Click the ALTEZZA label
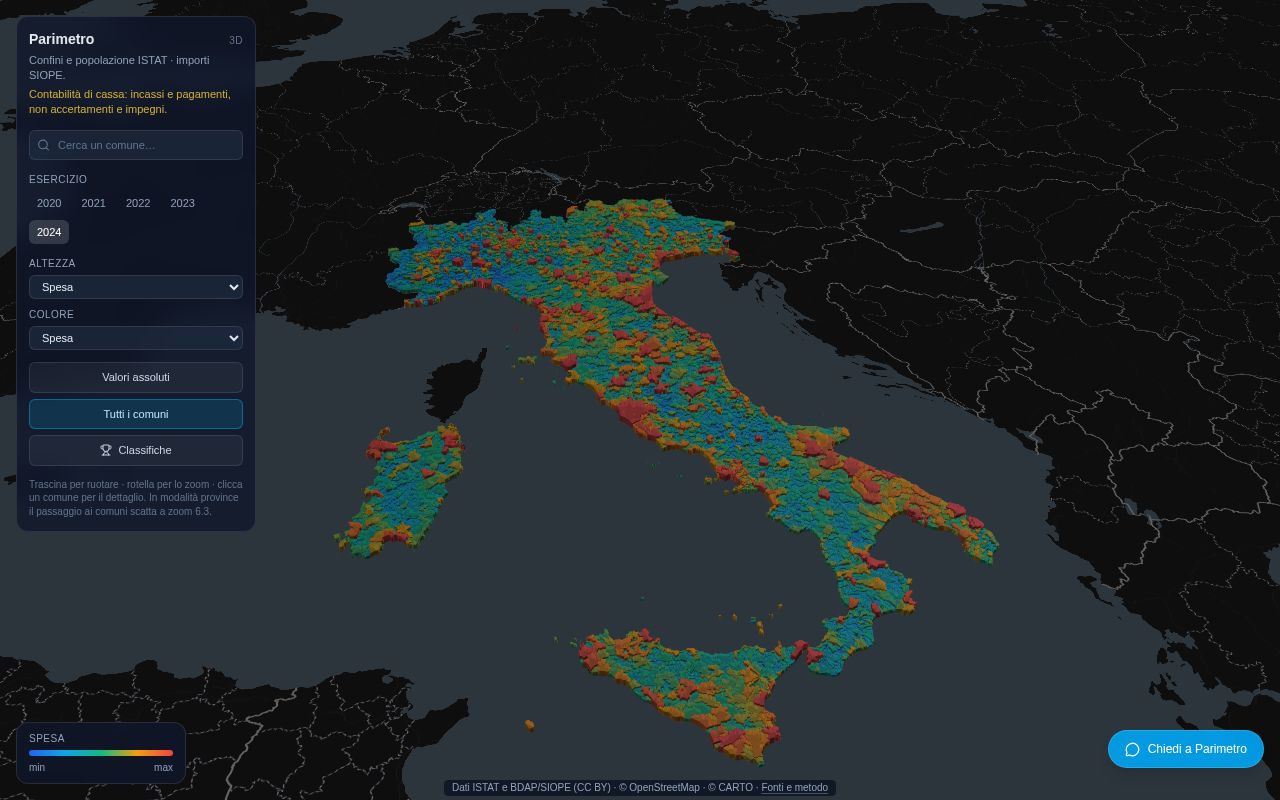 (x=52, y=263)
